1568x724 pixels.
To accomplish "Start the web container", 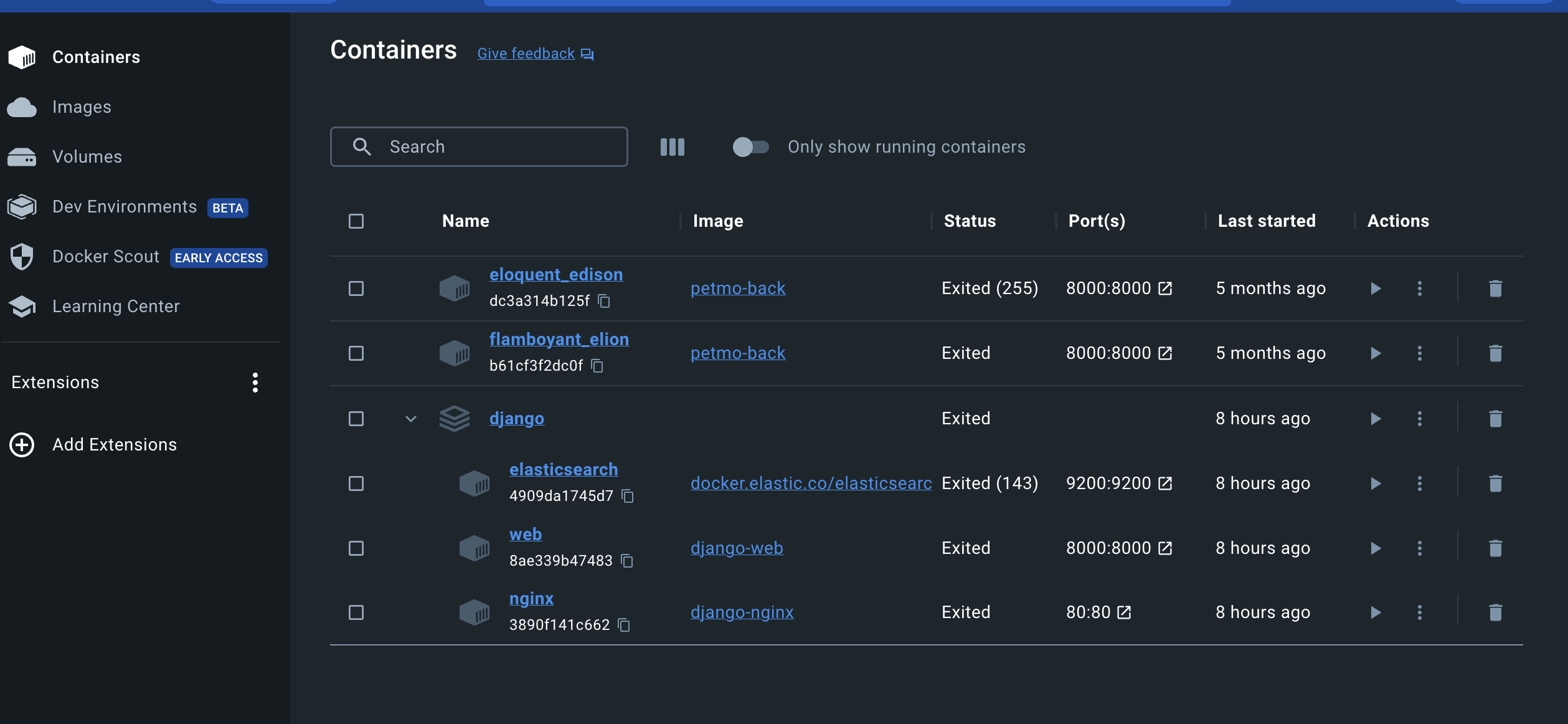I will pos(1376,548).
